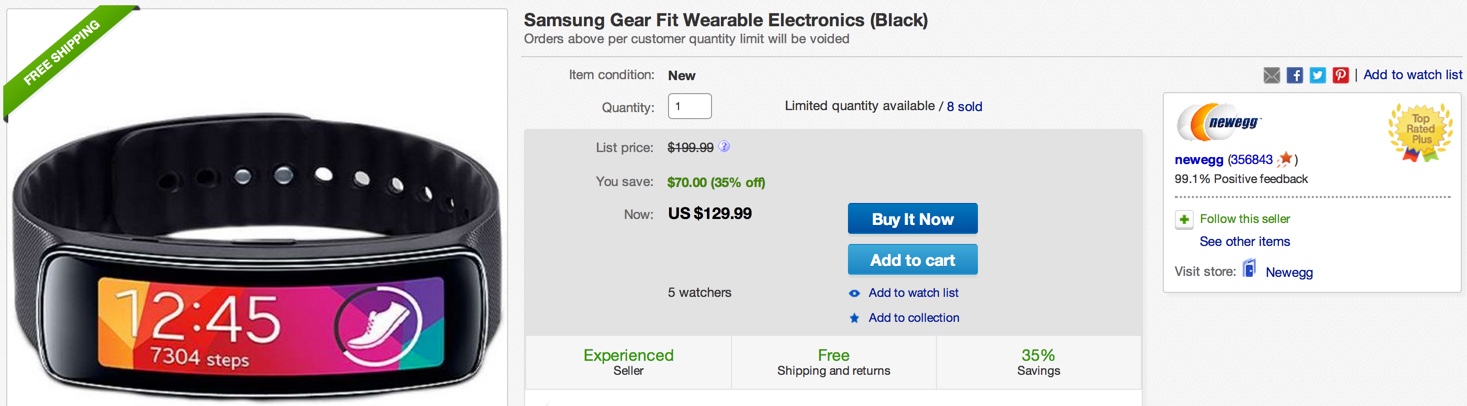The height and width of the screenshot is (406, 1467).
Task: Click the Top Rated Plus badge
Action: point(1420,131)
